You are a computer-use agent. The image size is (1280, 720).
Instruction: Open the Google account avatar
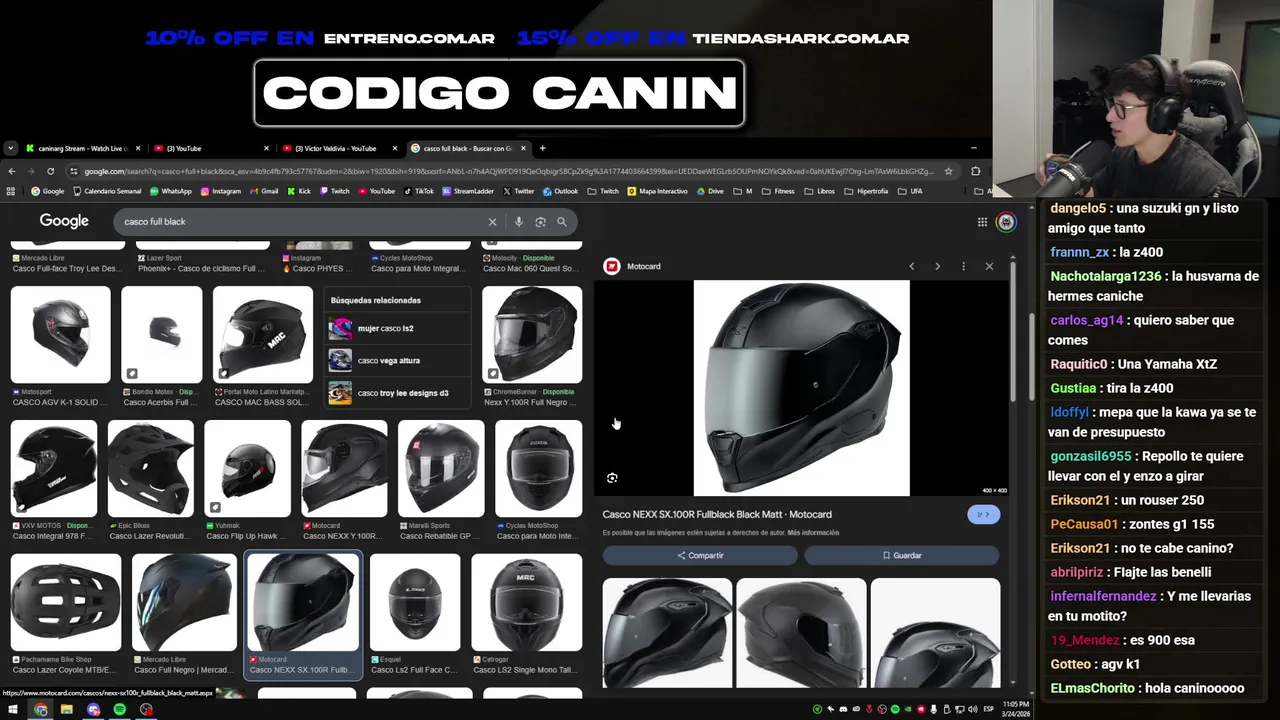pos(1006,222)
